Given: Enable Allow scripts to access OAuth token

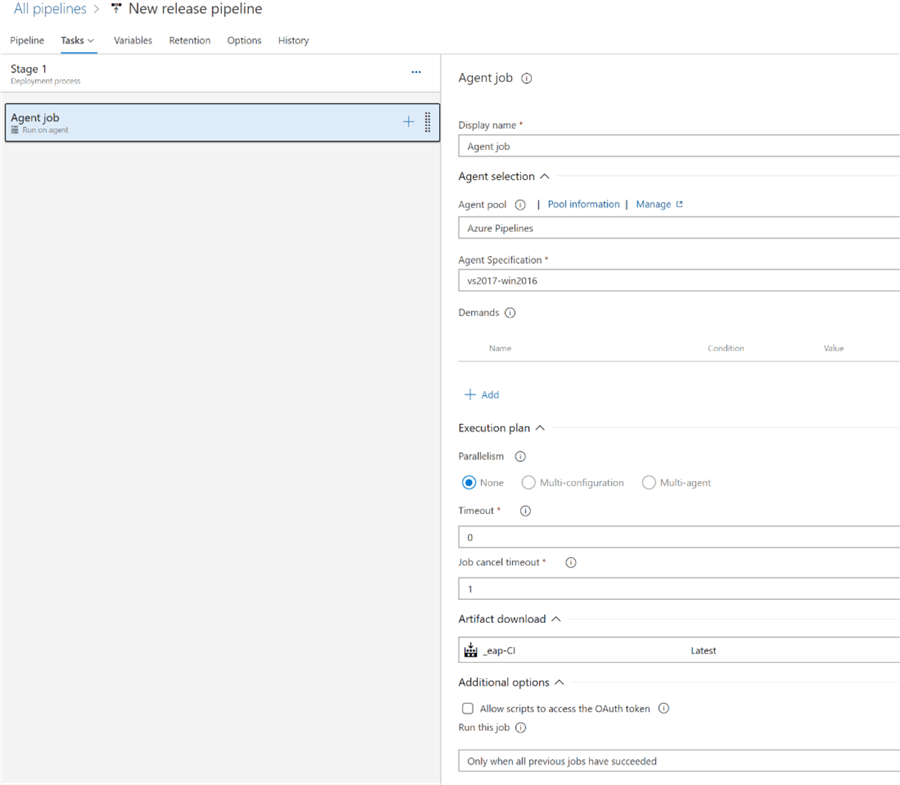Looking at the screenshot, I should pyautogui.click(x=468, y=709).
